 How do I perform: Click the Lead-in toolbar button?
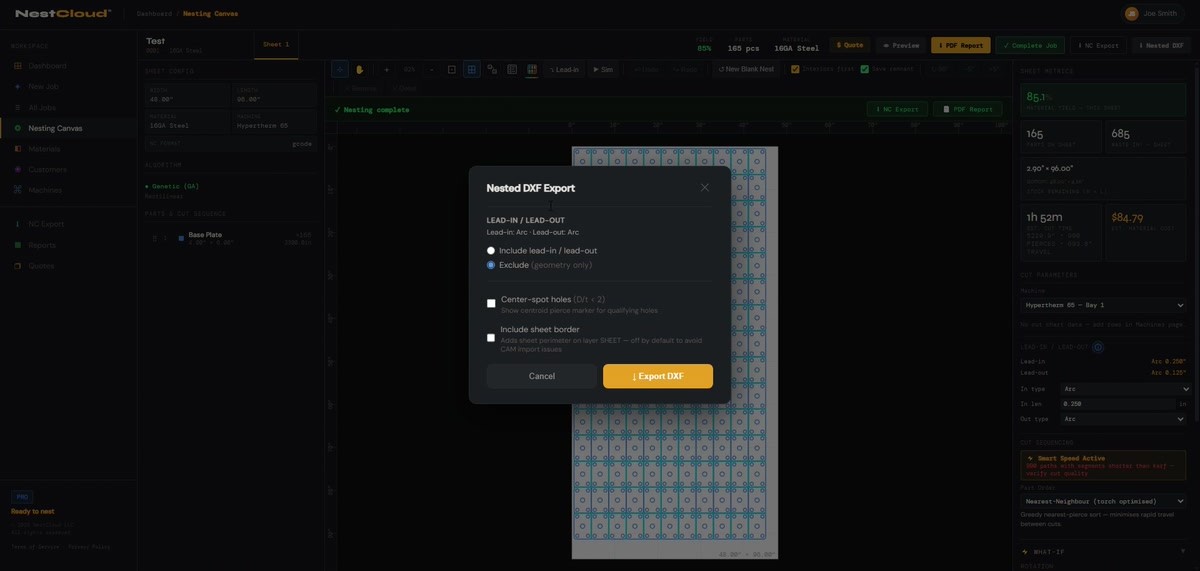565,69
